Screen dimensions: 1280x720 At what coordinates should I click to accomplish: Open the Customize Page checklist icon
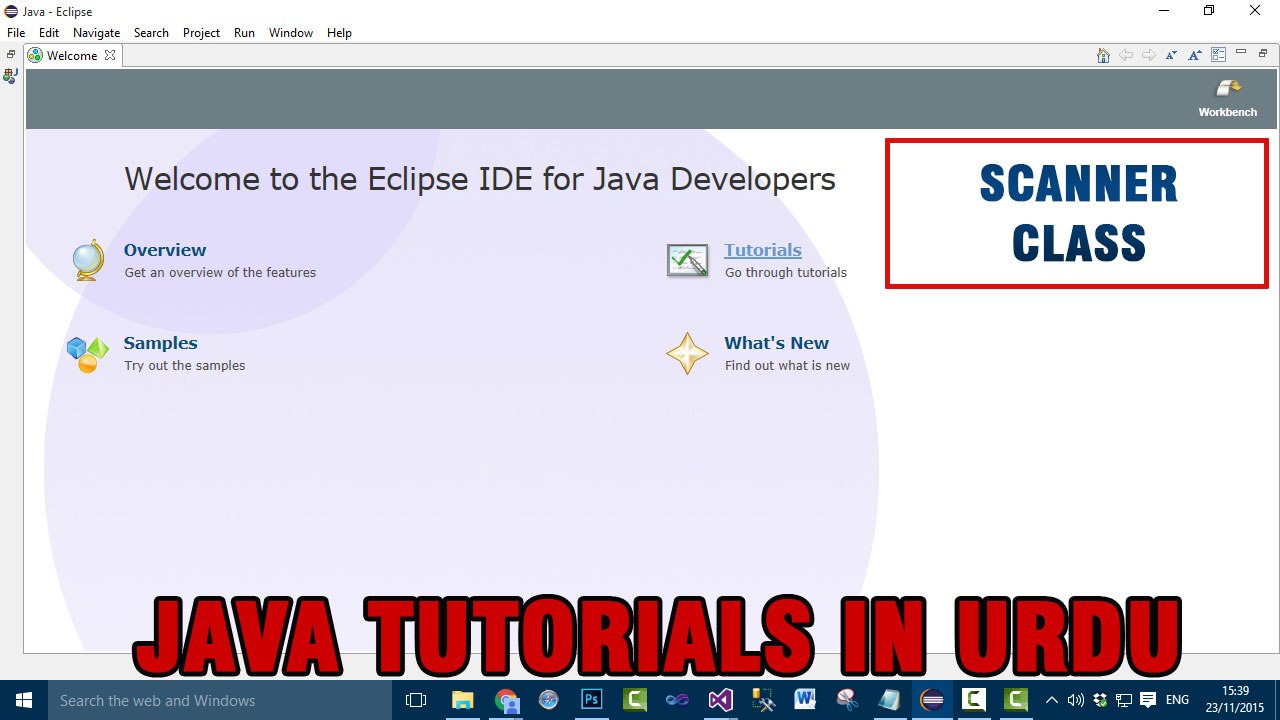click(1218, 55)
